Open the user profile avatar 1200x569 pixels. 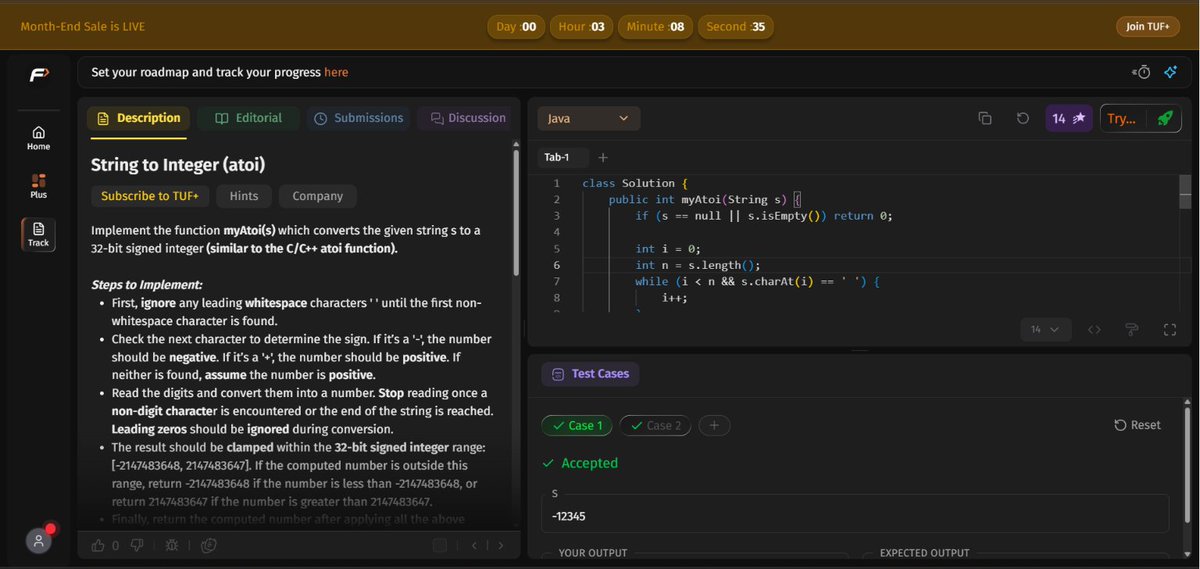pyautogui.click(x=39, y=540)
